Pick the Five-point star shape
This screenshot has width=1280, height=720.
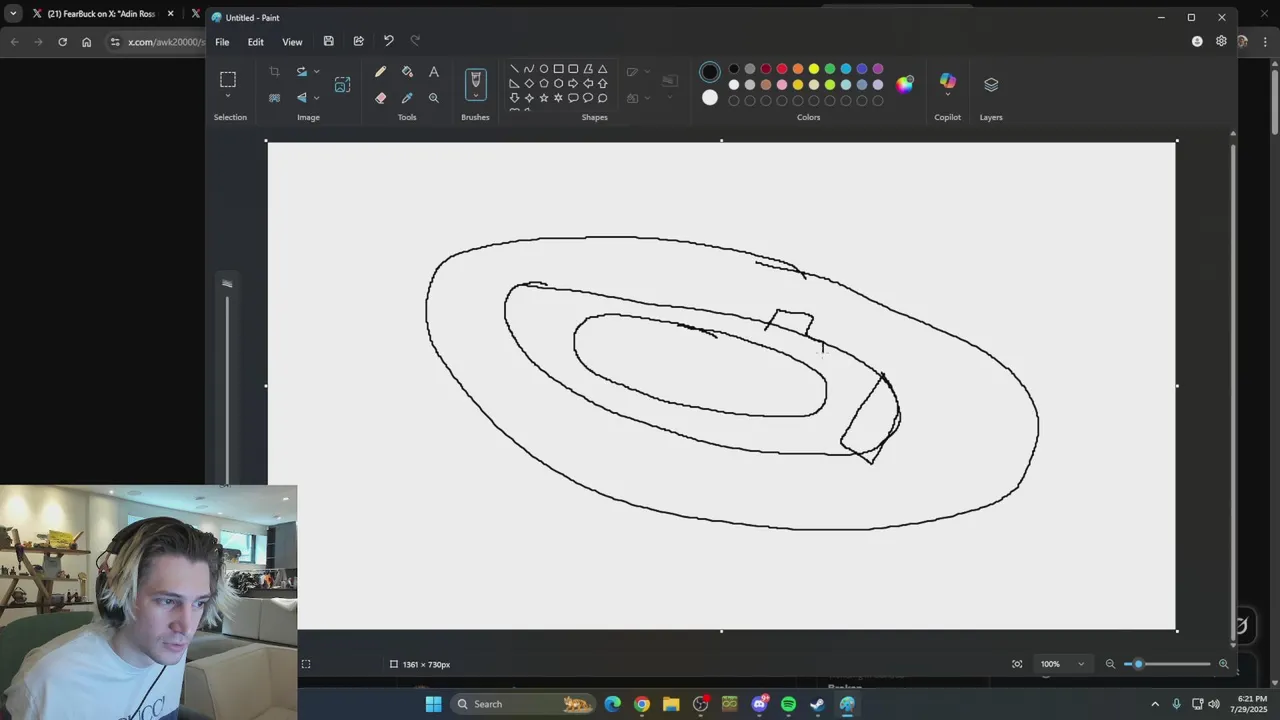(544, 98)
